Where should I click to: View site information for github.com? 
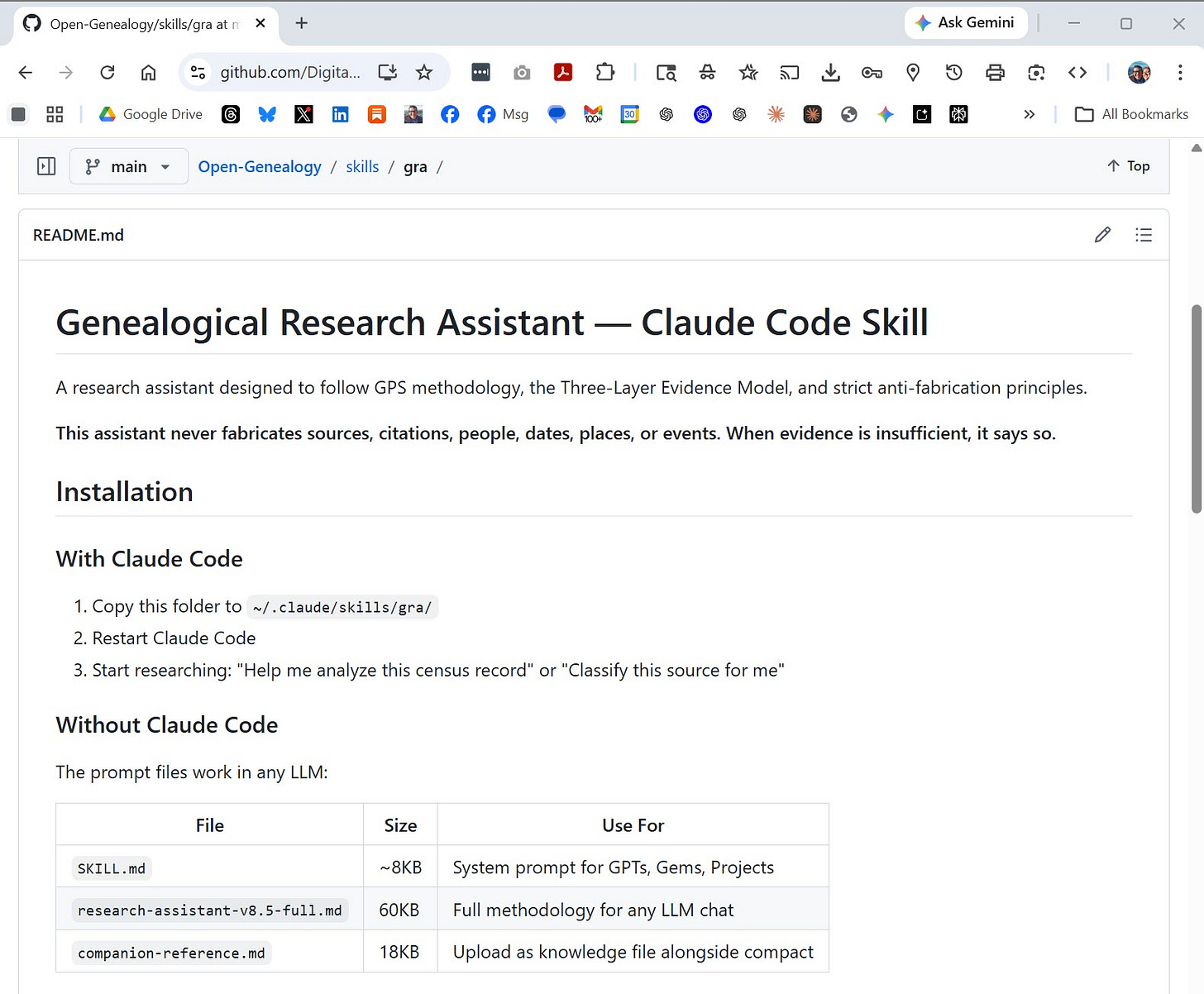[x=198, y=73]
